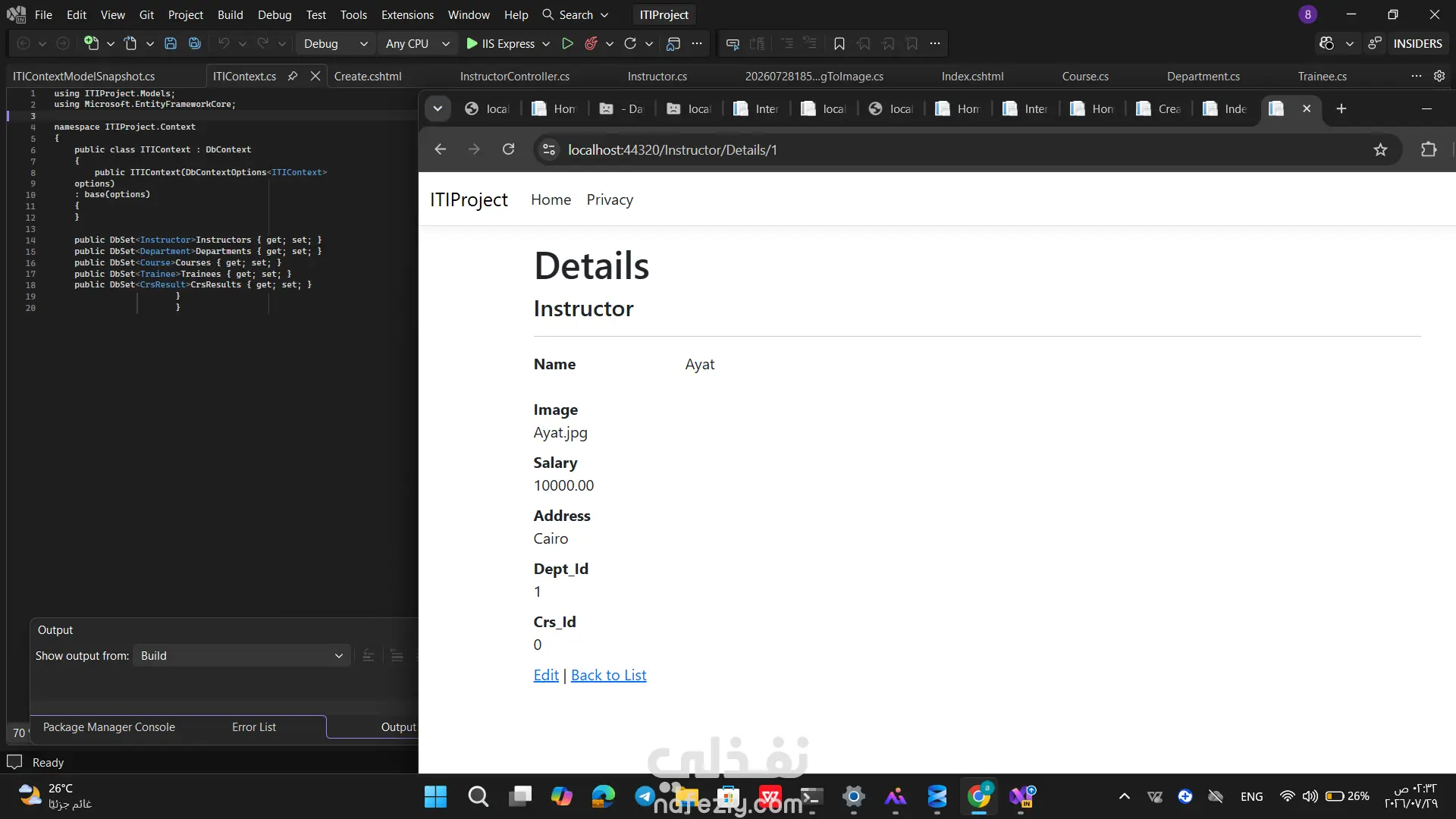
Task: Click the Live Share icon near INSIDERS
Action: [x=1375, y=44]
